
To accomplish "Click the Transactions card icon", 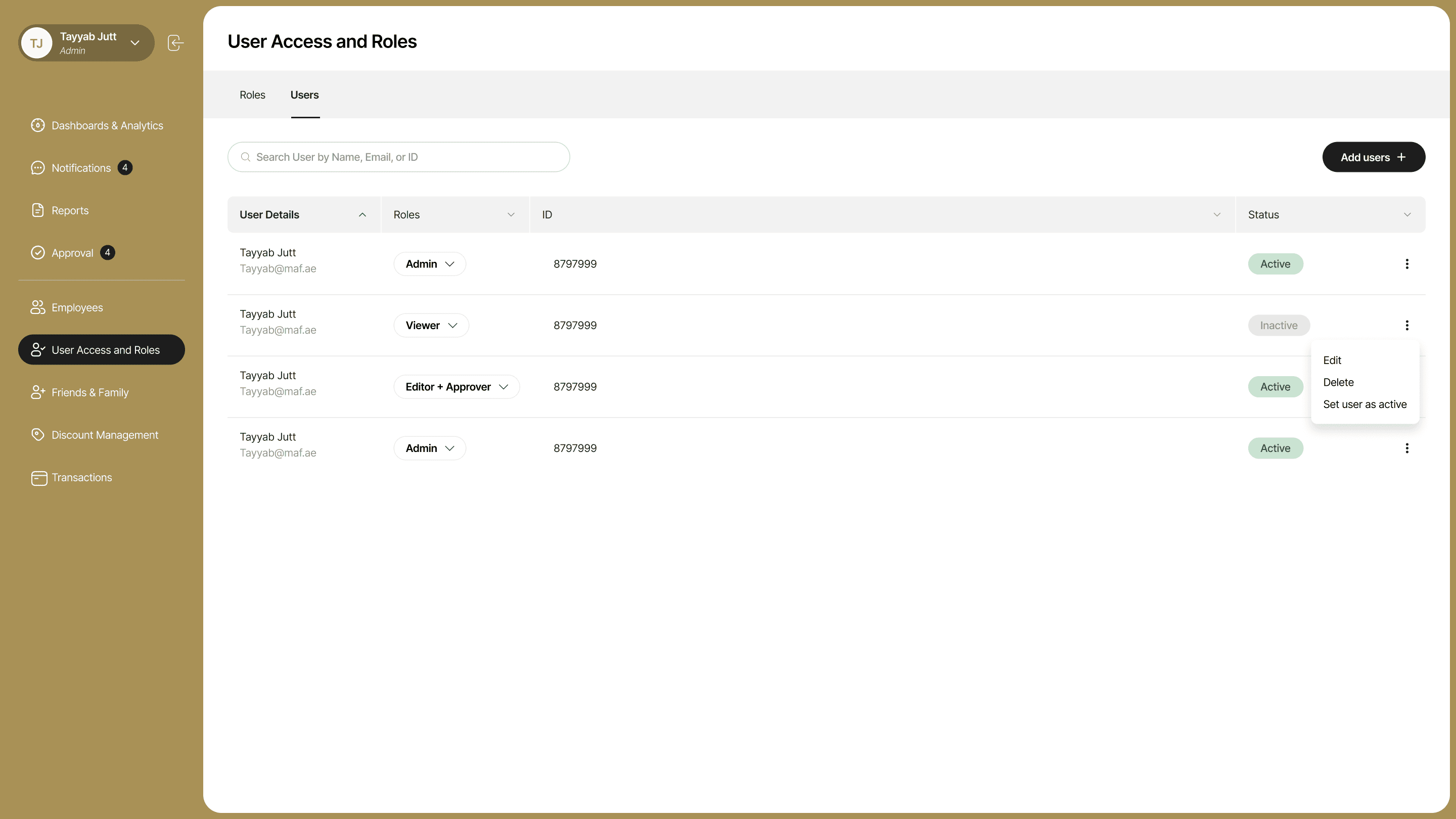I will 39,478.
